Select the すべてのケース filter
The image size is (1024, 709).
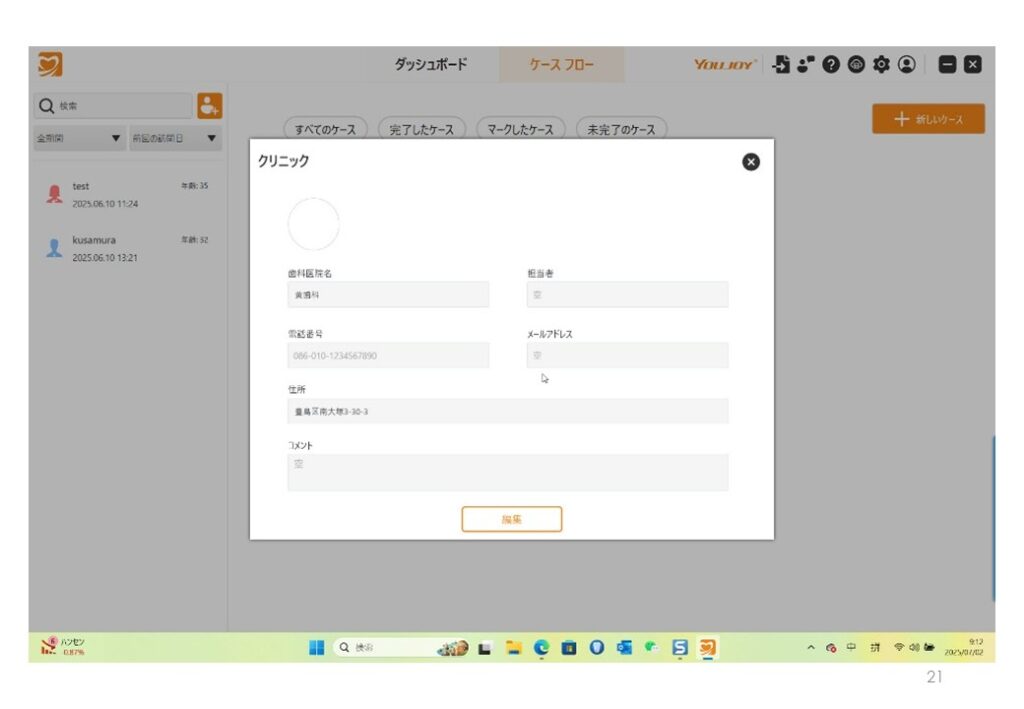tap(326, 130)
